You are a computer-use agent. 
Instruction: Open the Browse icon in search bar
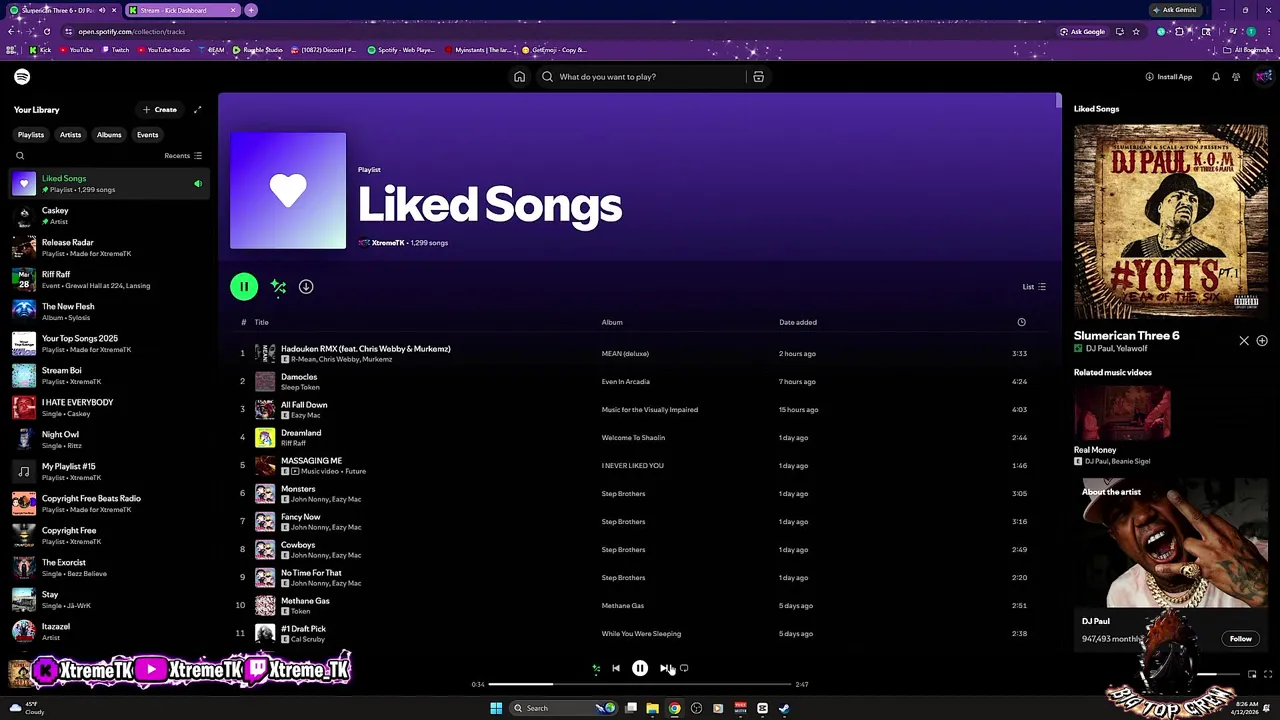pos(758,77)
